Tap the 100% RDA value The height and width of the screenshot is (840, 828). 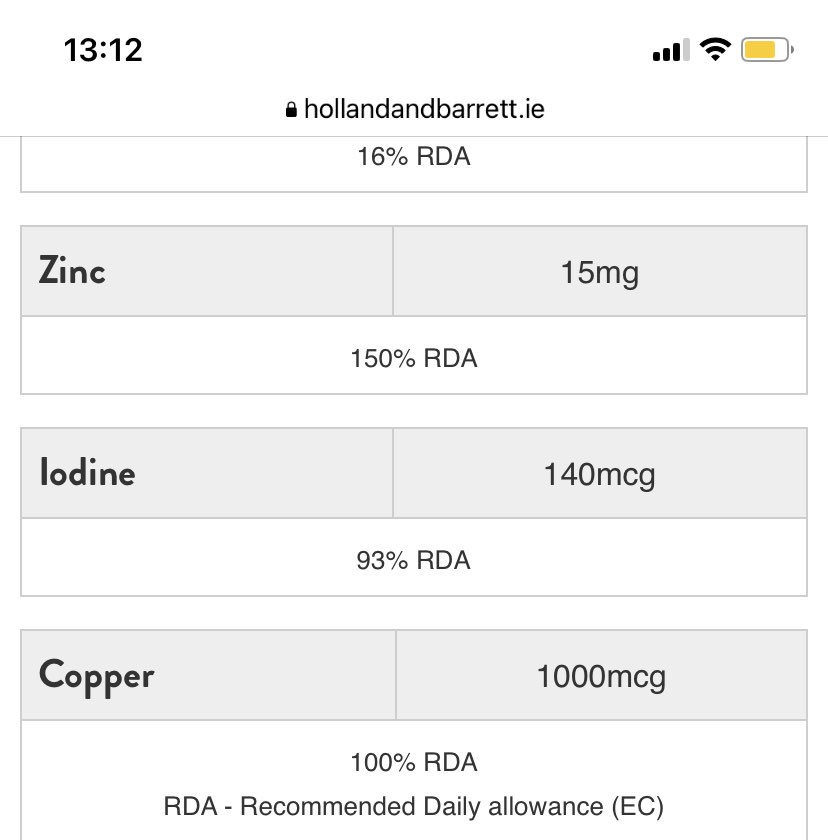pyautogui.click(x=414, y=763)
